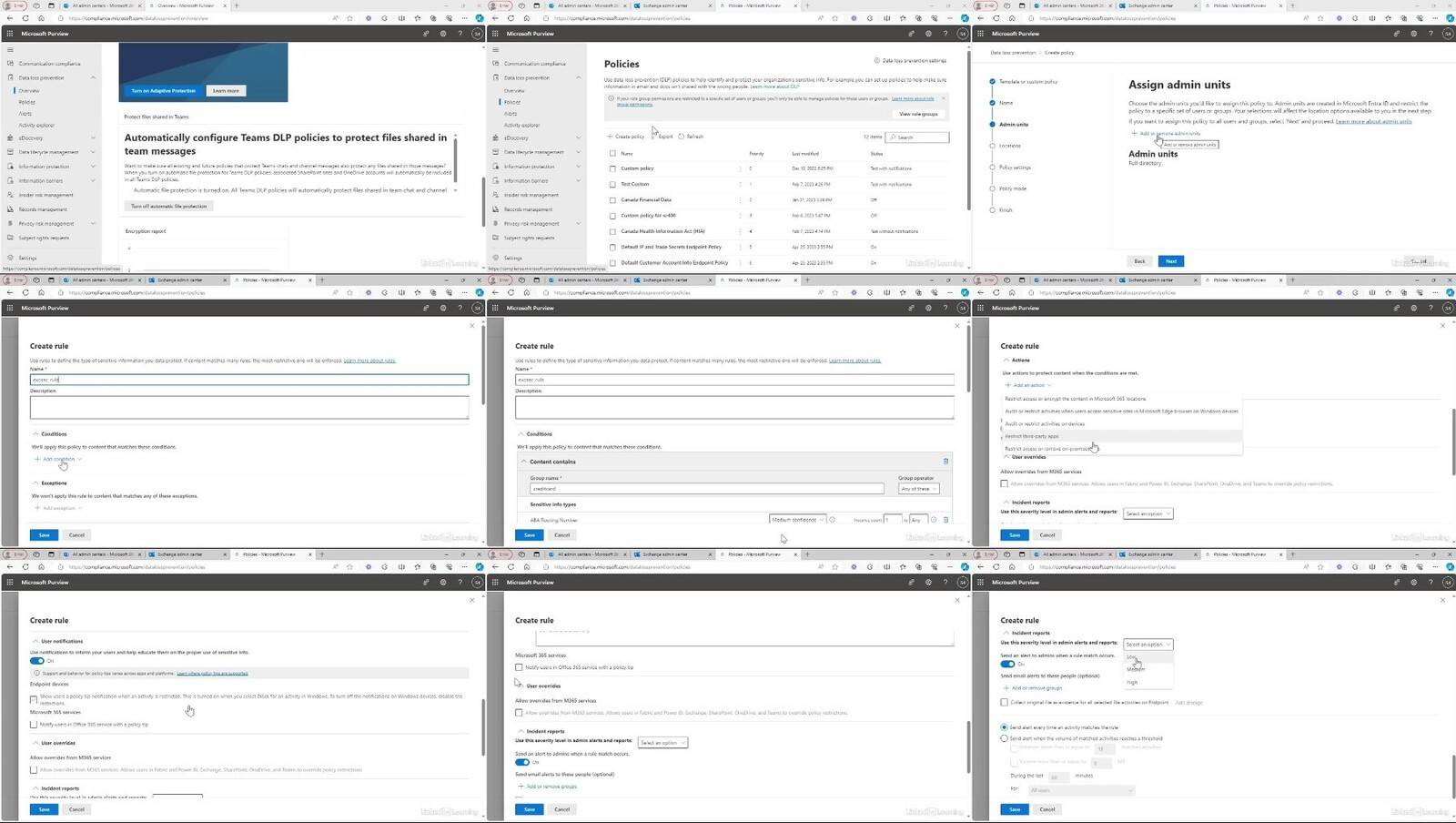Select 'Send alert every time' radio button
The width and height of the screenshot is (1456, 823).
(1005, 727)
